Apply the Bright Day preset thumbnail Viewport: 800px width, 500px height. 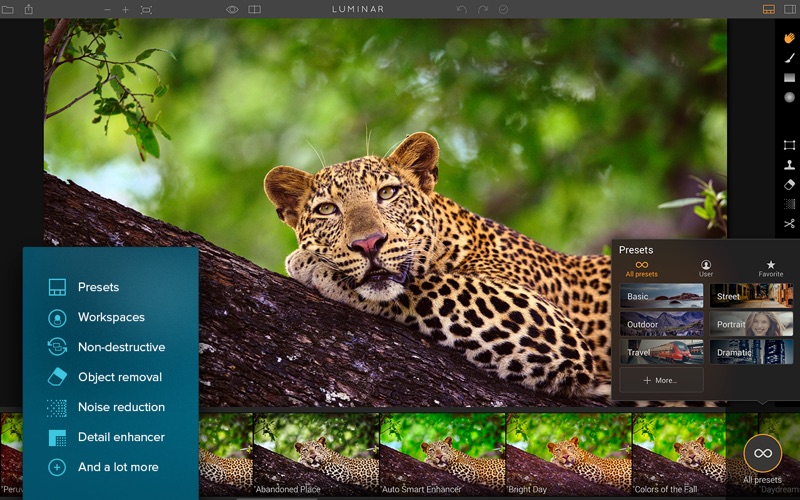pyautogui.click(x=569, y=454)
